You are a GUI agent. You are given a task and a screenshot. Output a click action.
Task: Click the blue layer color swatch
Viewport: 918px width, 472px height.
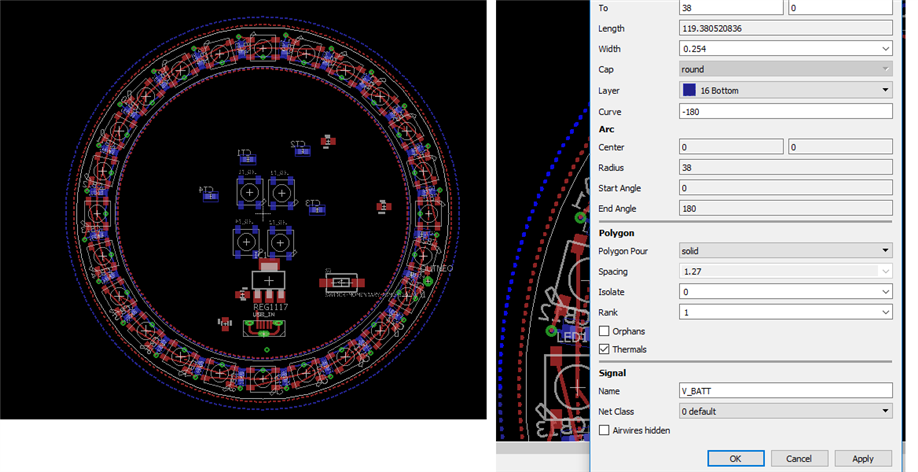(x=690, y=90)
